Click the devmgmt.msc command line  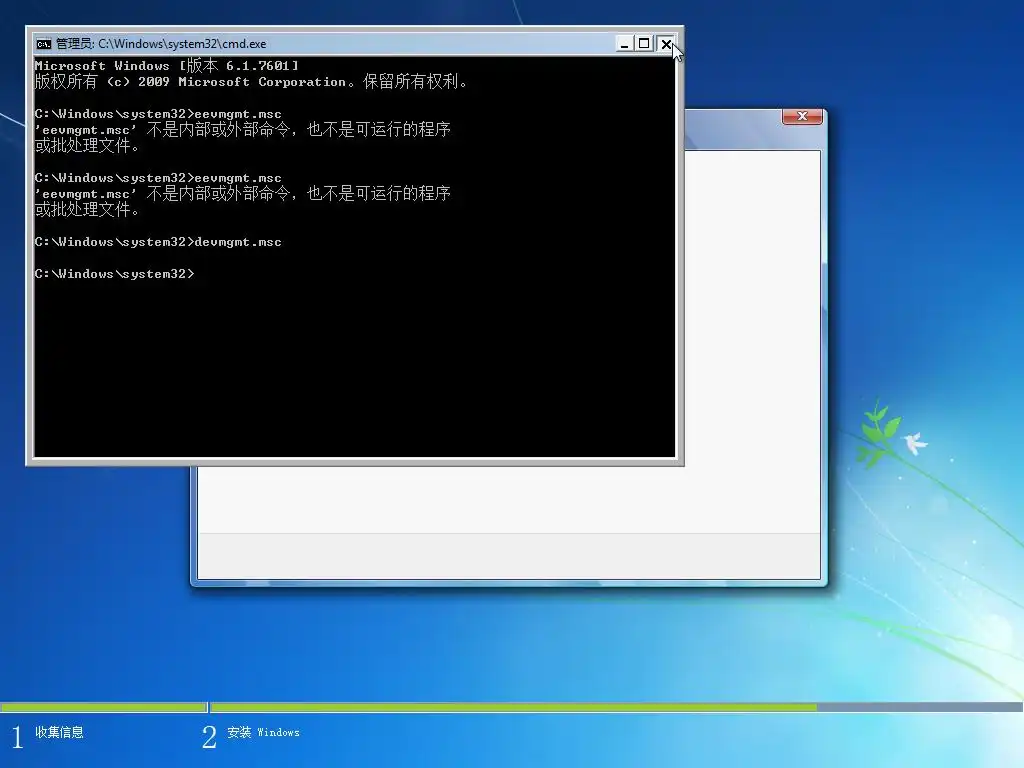(x=158, y=242)
